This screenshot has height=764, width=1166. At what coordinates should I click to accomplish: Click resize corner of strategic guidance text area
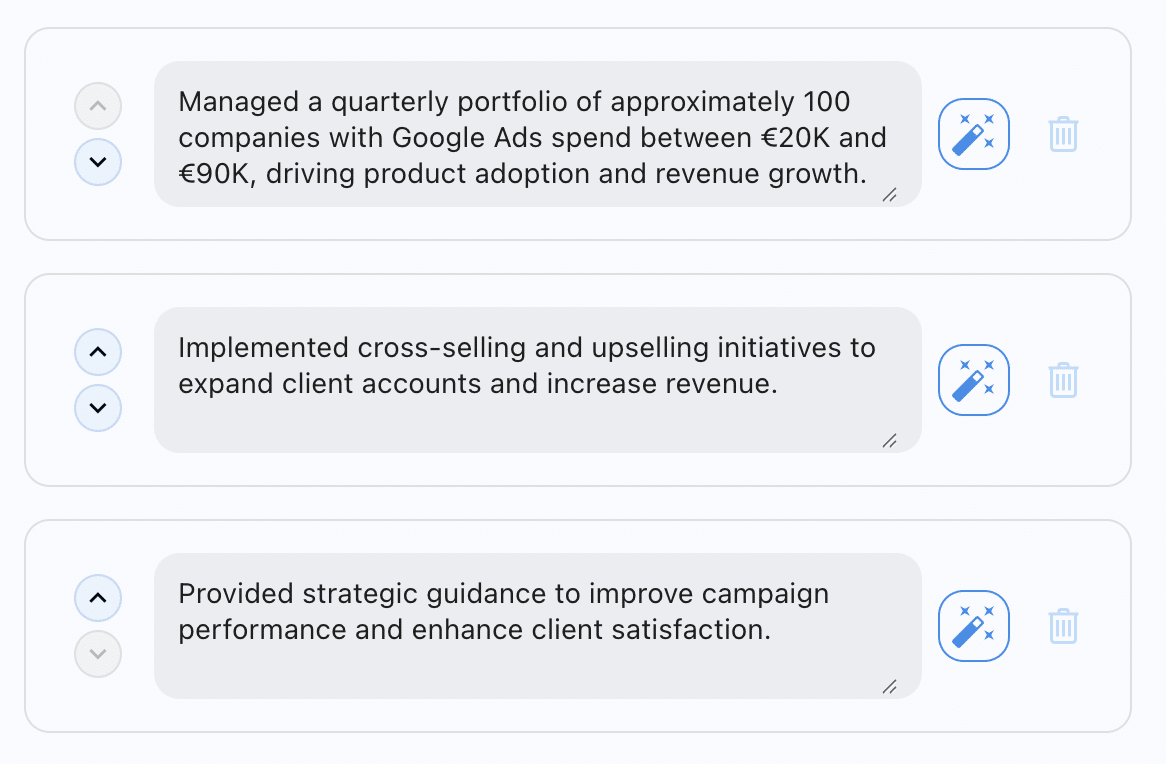pyautogui.click(x=889, y=687)
